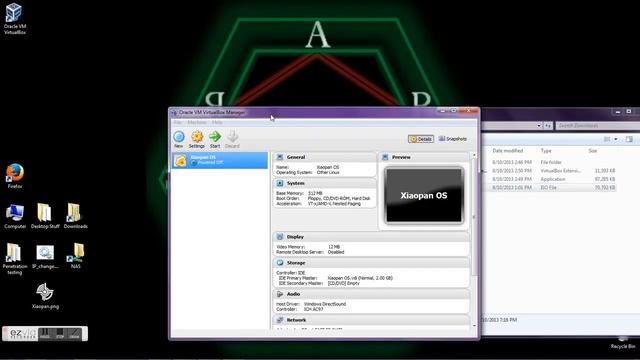Select the File folder row in Explorer
The width and height of the screenshot is (640, 360).
point(549,162)
